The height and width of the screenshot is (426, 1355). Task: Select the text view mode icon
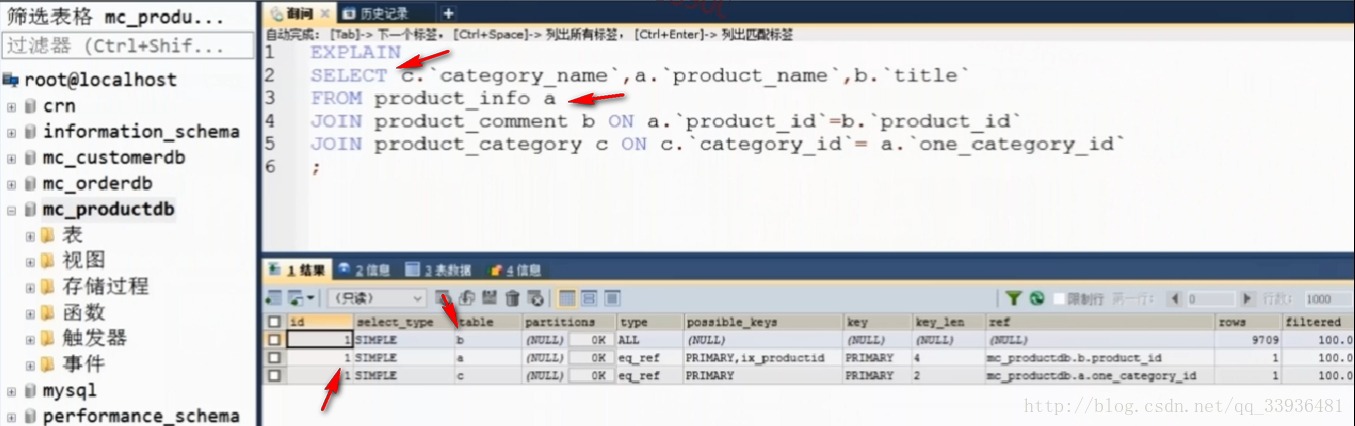tap(612, 298)
